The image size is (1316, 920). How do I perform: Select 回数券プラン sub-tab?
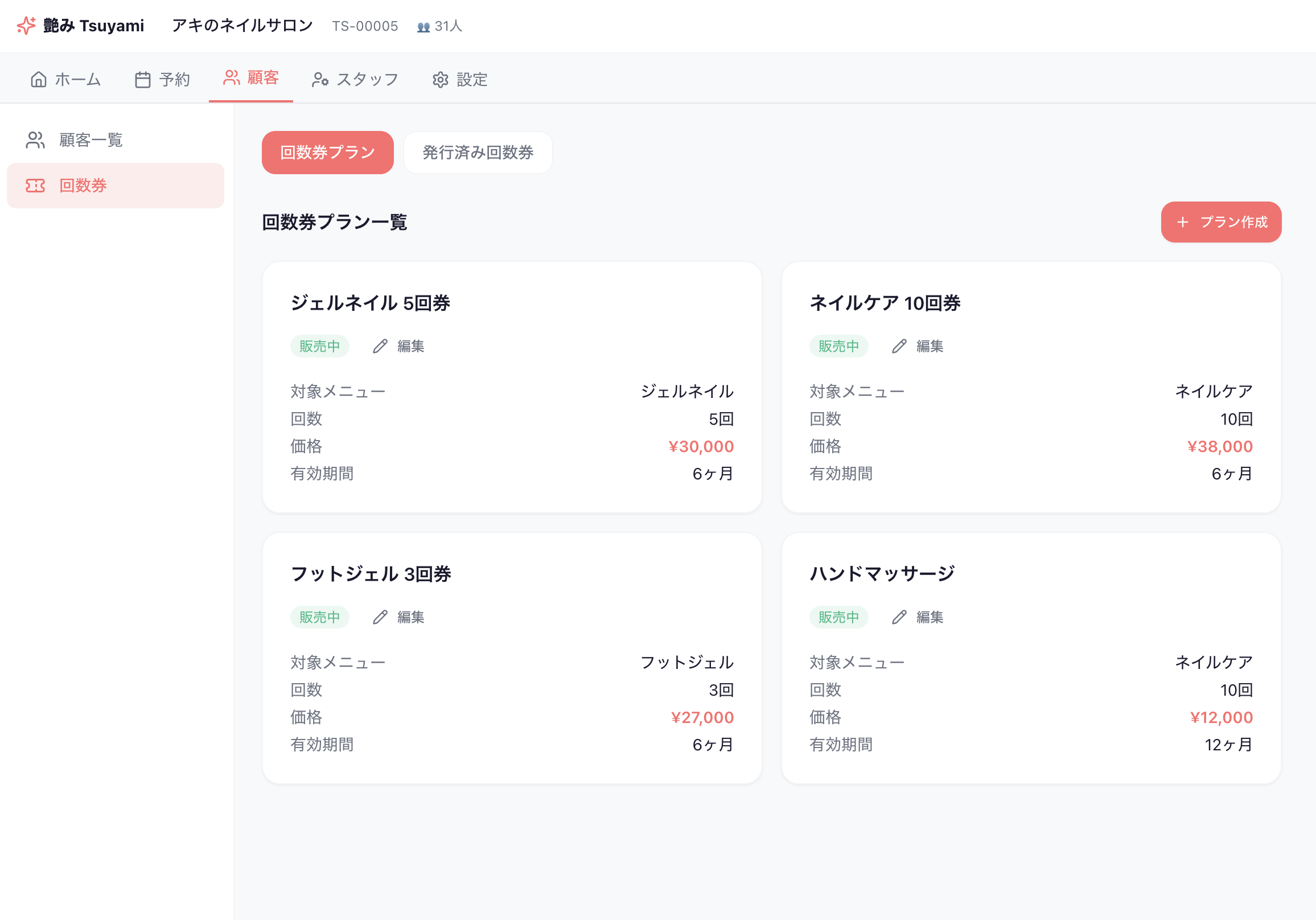(x=328, y=153)
